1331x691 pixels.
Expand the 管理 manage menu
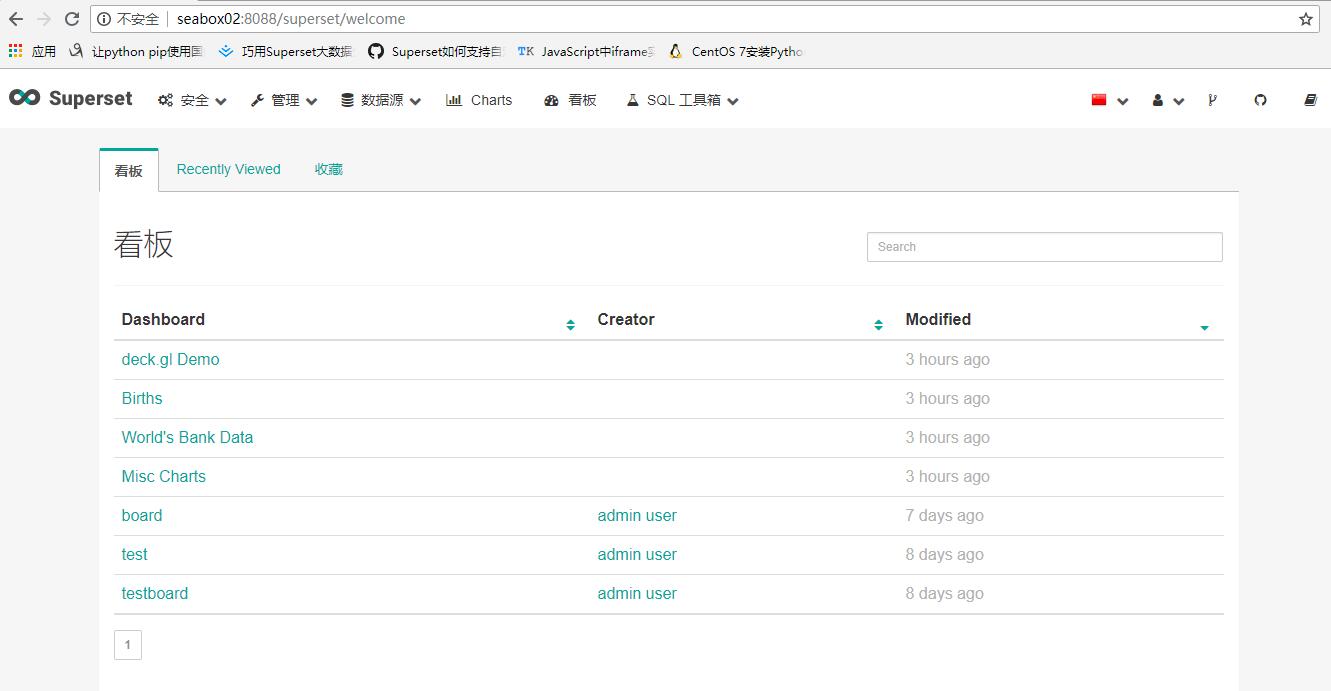[x=284, y=100]
